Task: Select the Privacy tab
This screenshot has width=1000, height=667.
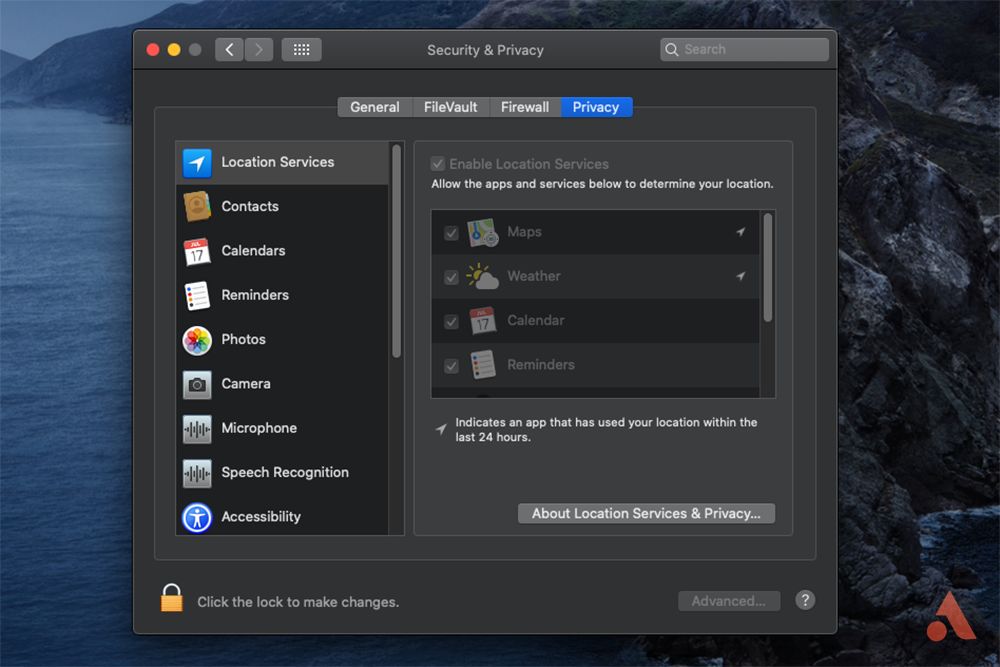Action: pos(596,107)
